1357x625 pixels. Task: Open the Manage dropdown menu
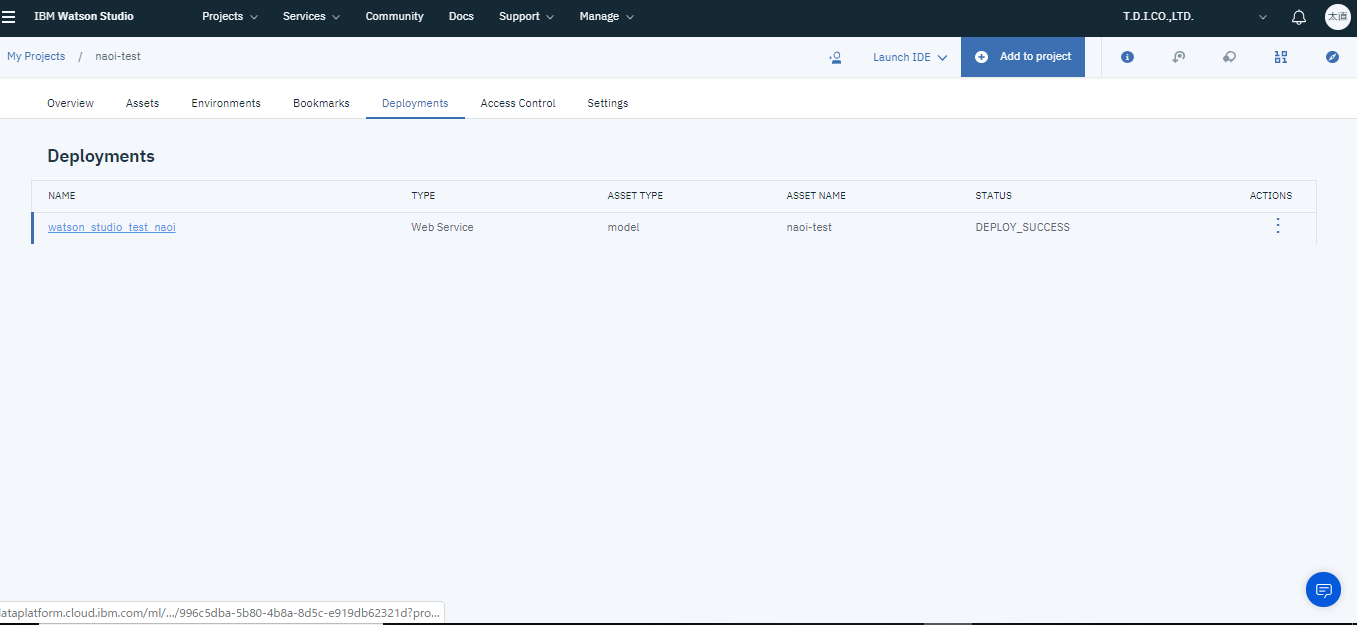coord(606,17)
